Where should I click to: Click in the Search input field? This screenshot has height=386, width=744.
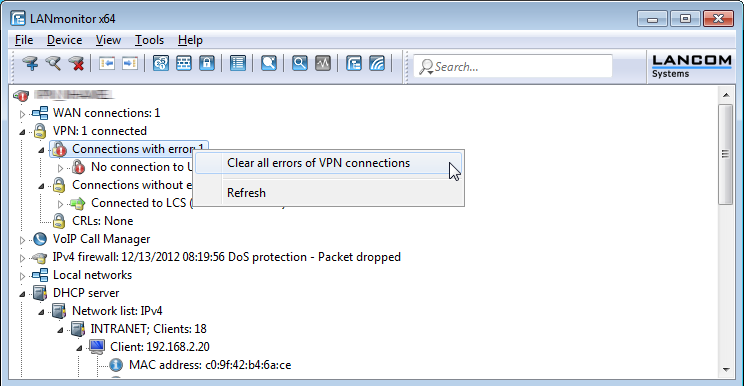pyautogui.click(x=513, y=66)
